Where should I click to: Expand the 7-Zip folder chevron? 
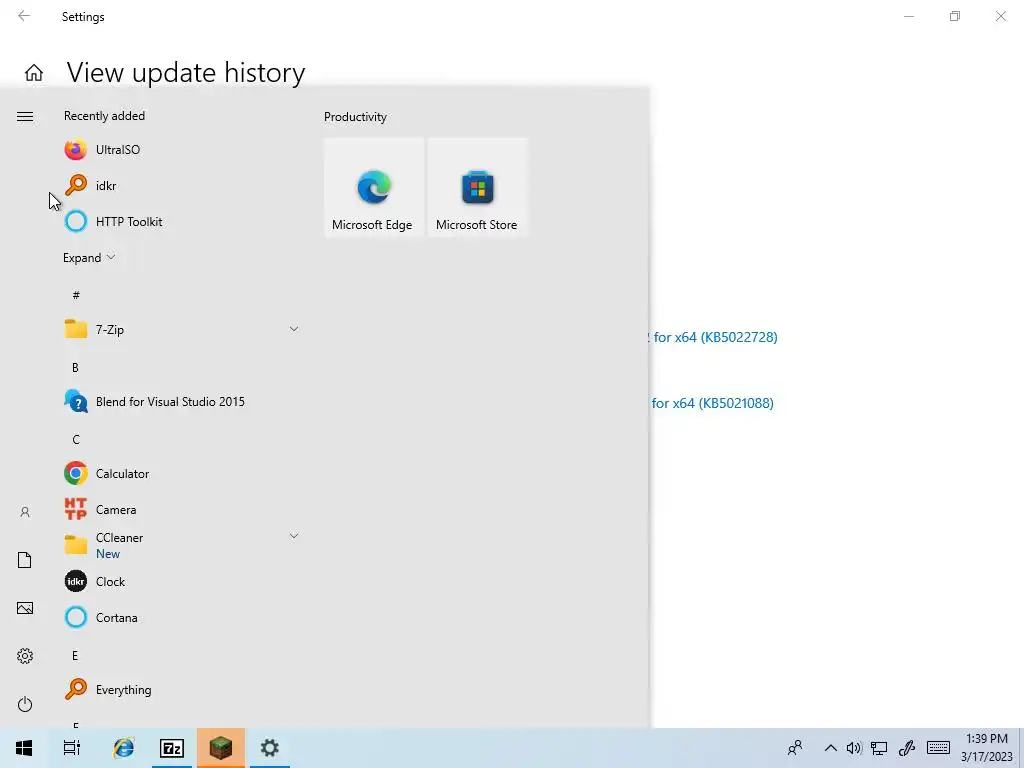[x=294, y=329]
